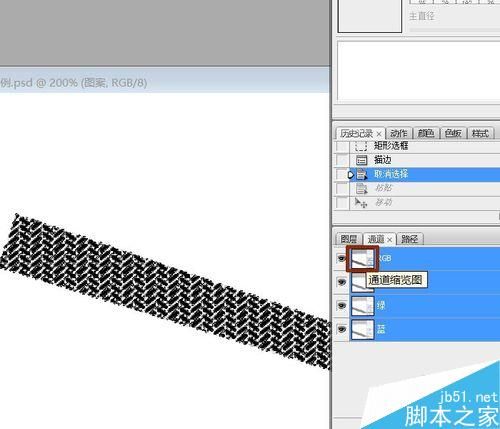This screenshot has width=500, height=429.
Task: Click the 取消选择 history state icon
Action: click(x=361, y=174)
